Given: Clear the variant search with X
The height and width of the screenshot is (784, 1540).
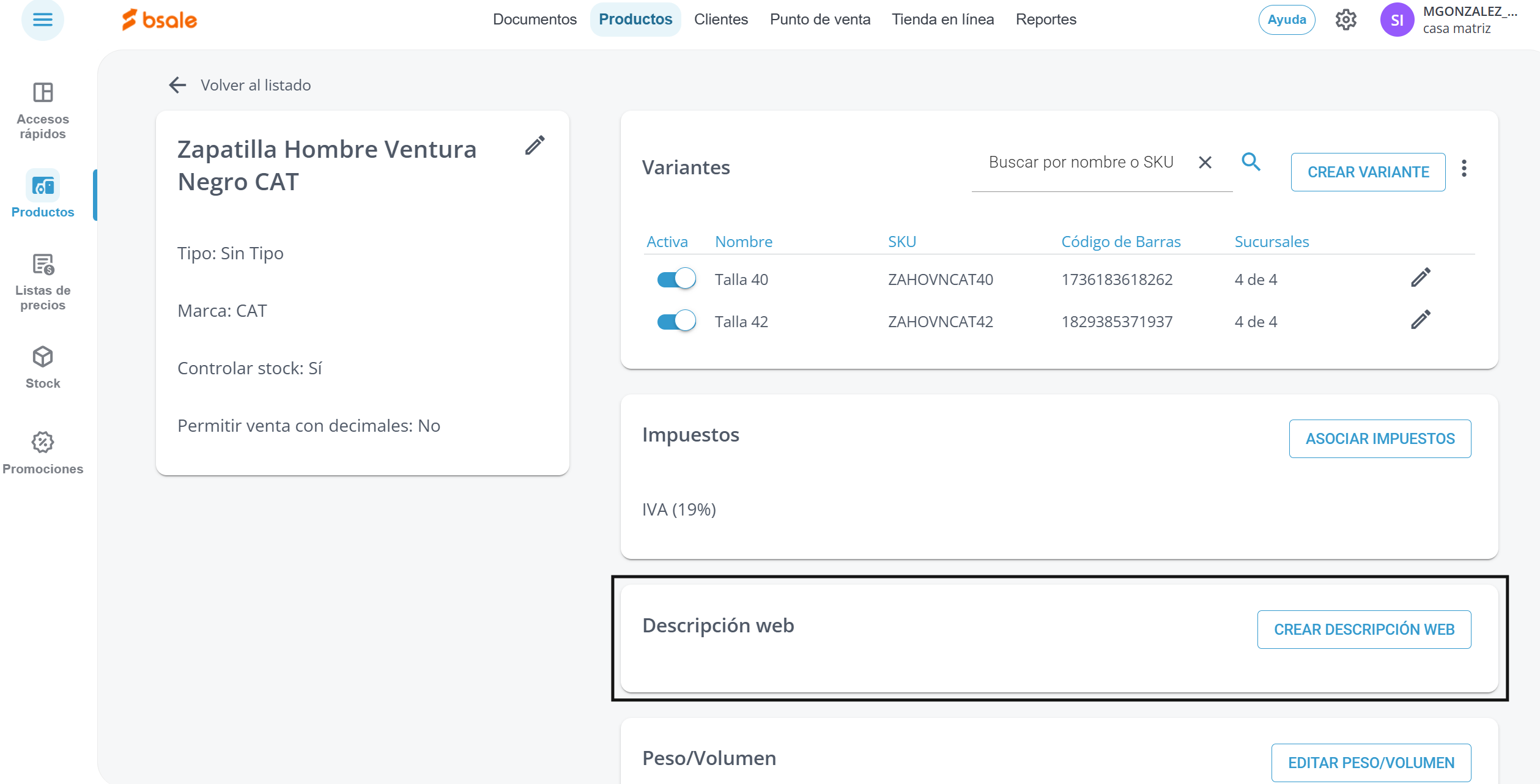Looking at the screenshot, I should [x=1205, y=163].
